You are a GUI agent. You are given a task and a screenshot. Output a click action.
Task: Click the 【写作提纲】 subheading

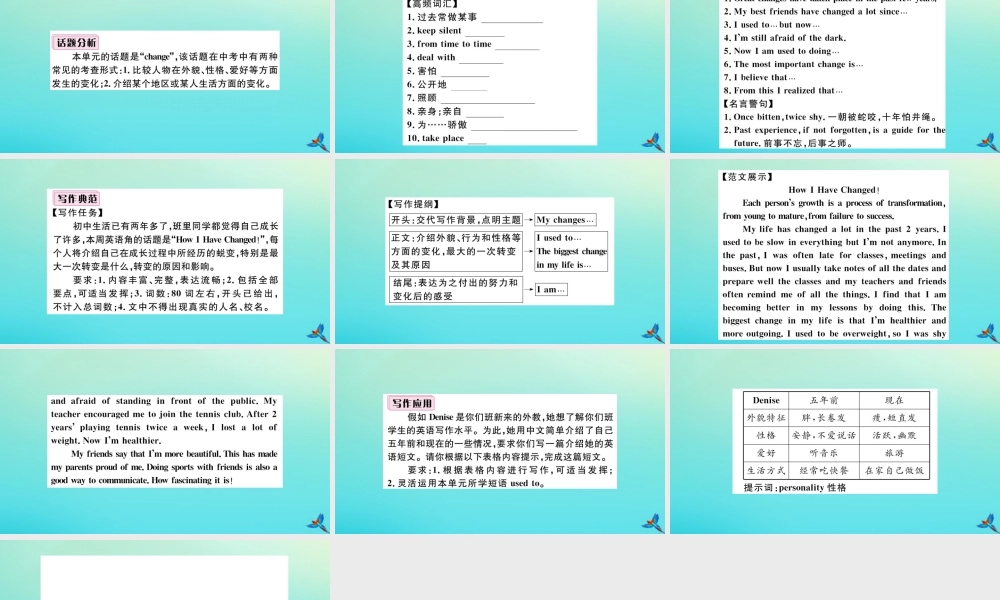pyautogui.click(x=413, y=204)
